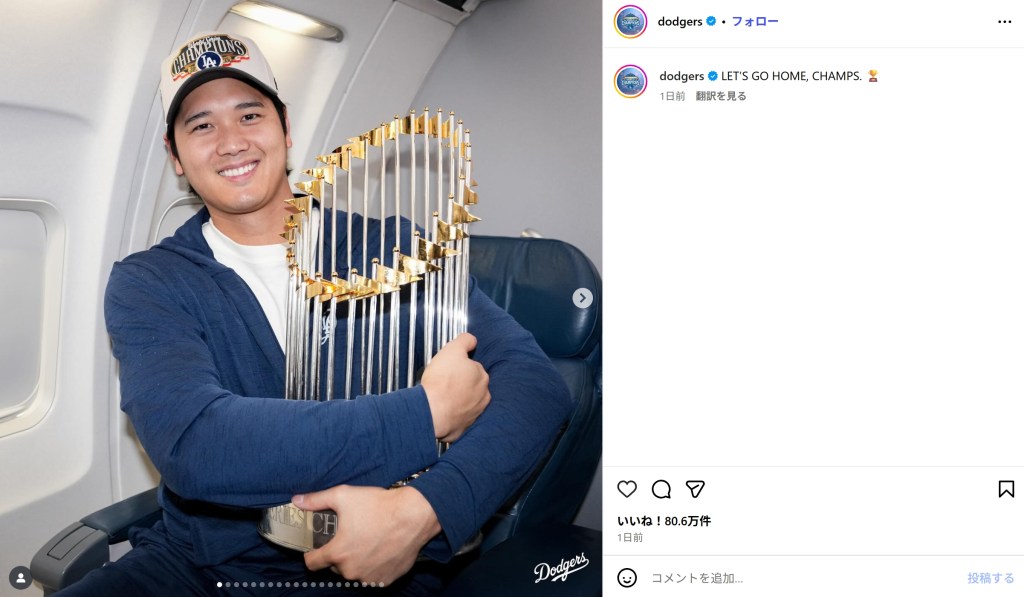This screenshot has width=1024, height=597.
Task: Open more options three-dot menu
Action: pos(1004,22)
